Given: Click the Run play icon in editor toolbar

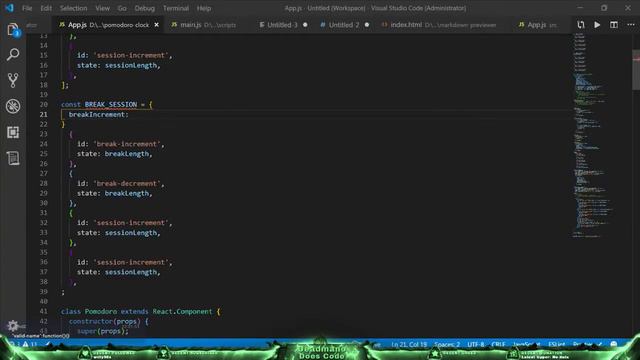Looking at the screenshot, I should point(597,25).
